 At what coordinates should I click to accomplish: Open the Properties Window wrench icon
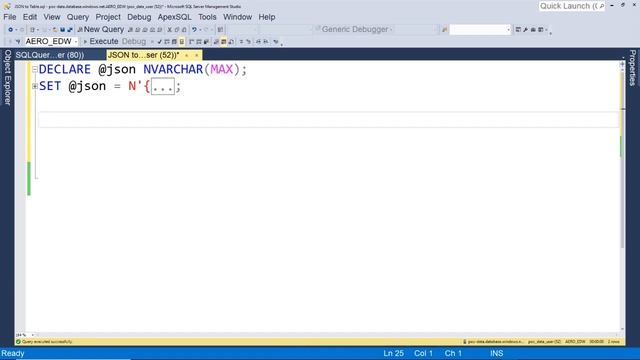pos(525,29)
